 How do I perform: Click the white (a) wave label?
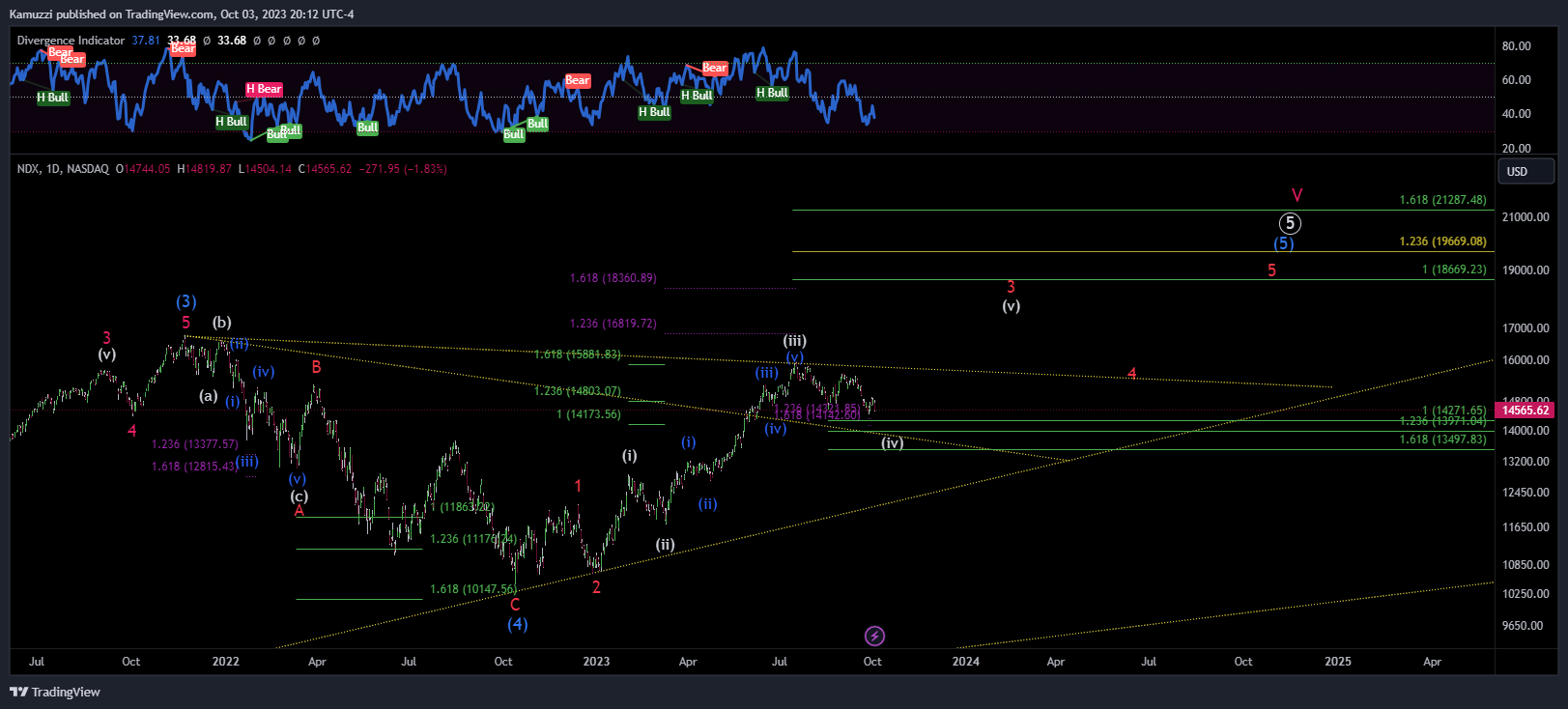click(x=209, y=396)
